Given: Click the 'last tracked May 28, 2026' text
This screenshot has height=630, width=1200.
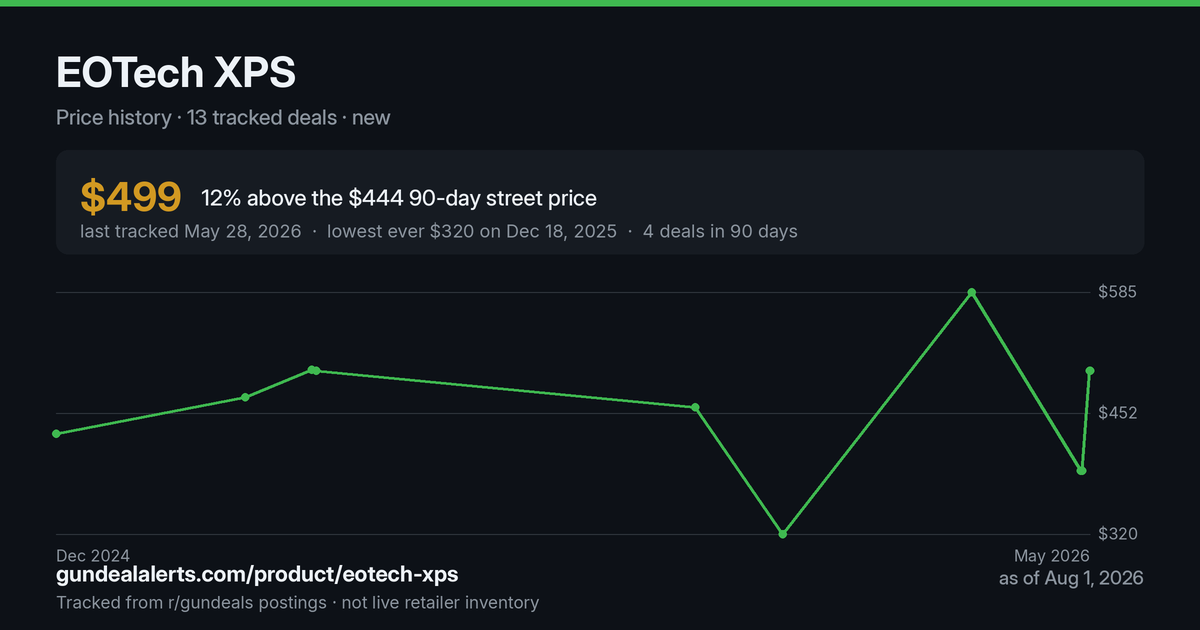Looking at the screenshot, I should (x=190, y=231).
